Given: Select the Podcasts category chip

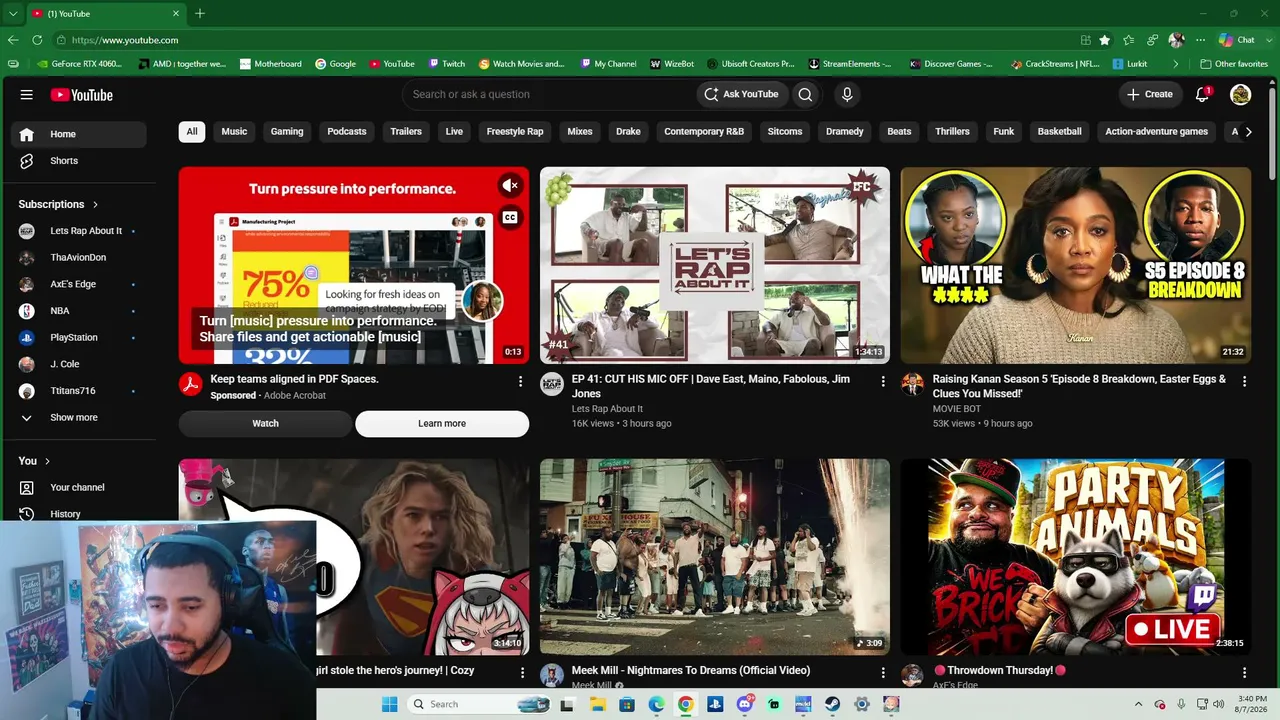Looking at the screenshot, I should pyautogui.click(x=347, y=132).
